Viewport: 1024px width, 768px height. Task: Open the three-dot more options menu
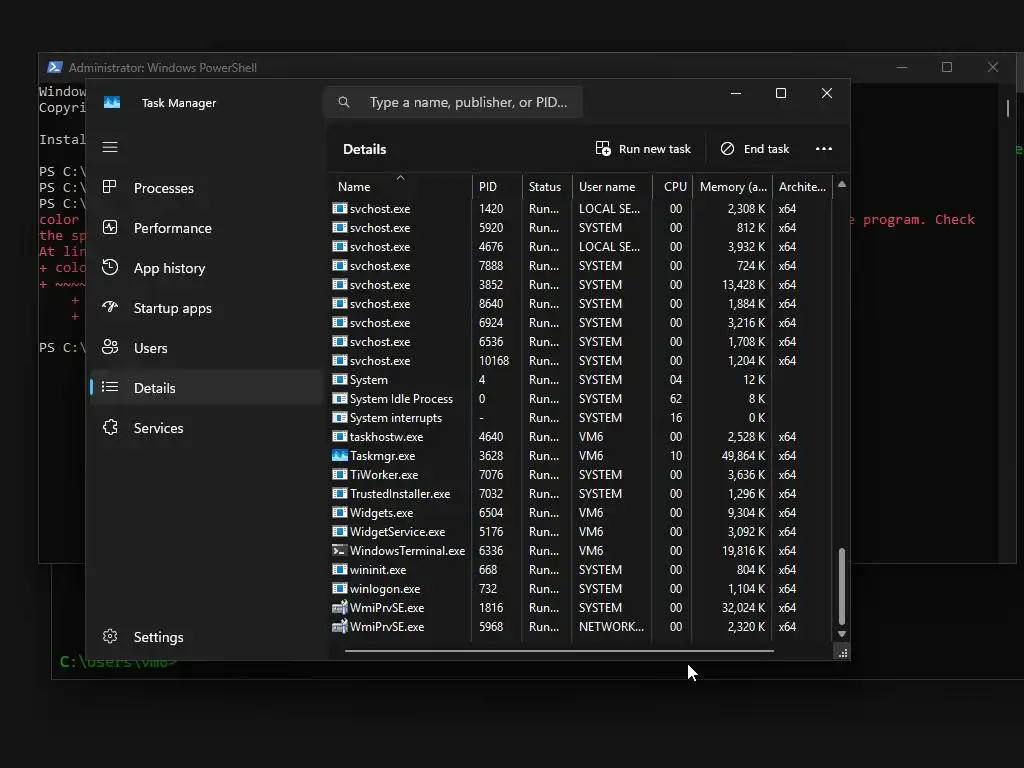click(824, 149)
